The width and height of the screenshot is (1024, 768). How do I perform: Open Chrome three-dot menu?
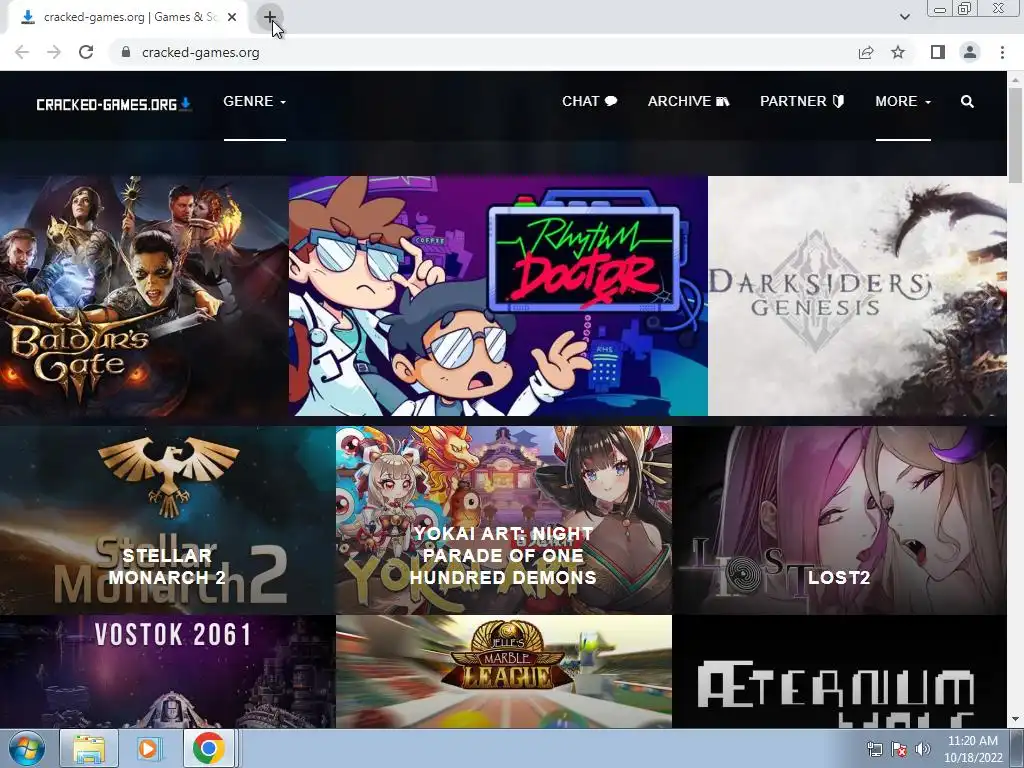coord(1002,52)
